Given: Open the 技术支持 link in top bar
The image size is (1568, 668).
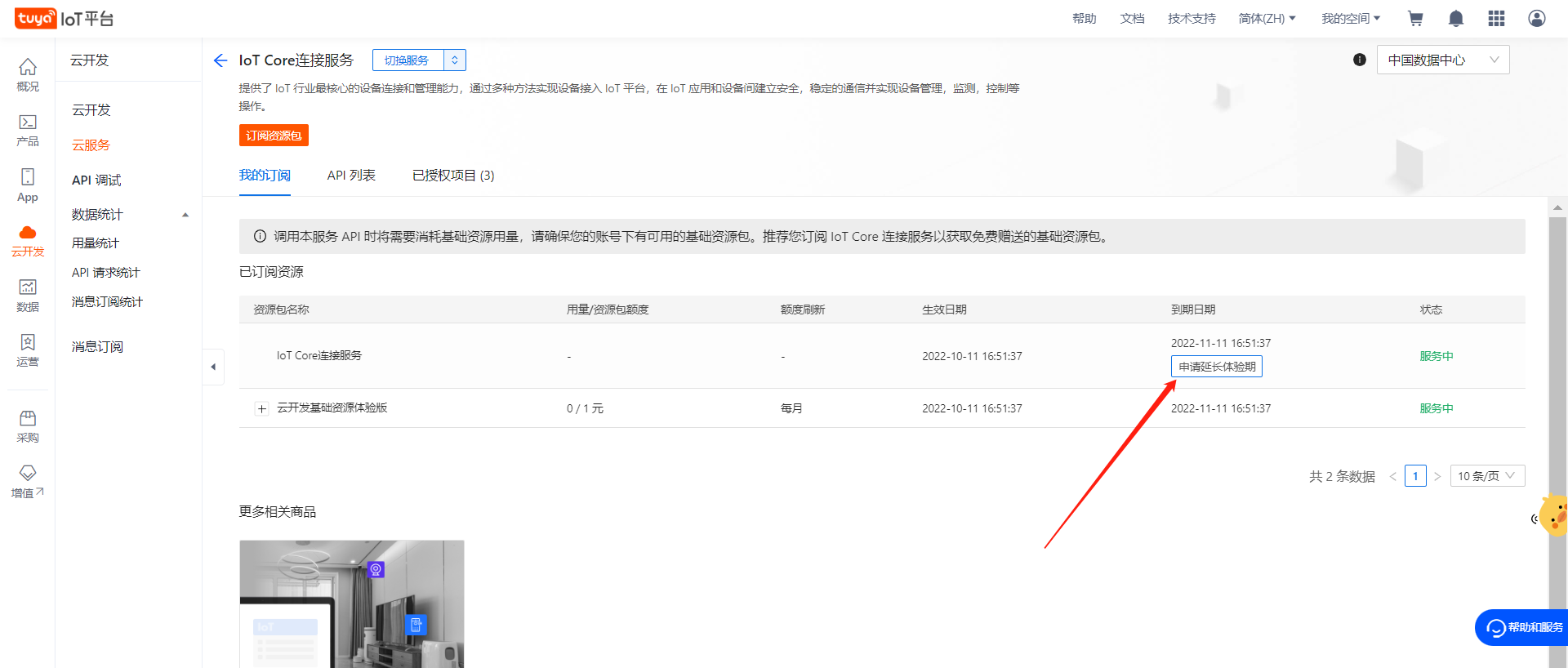Looking at the screenshot, I should (x=1192, y=18).
